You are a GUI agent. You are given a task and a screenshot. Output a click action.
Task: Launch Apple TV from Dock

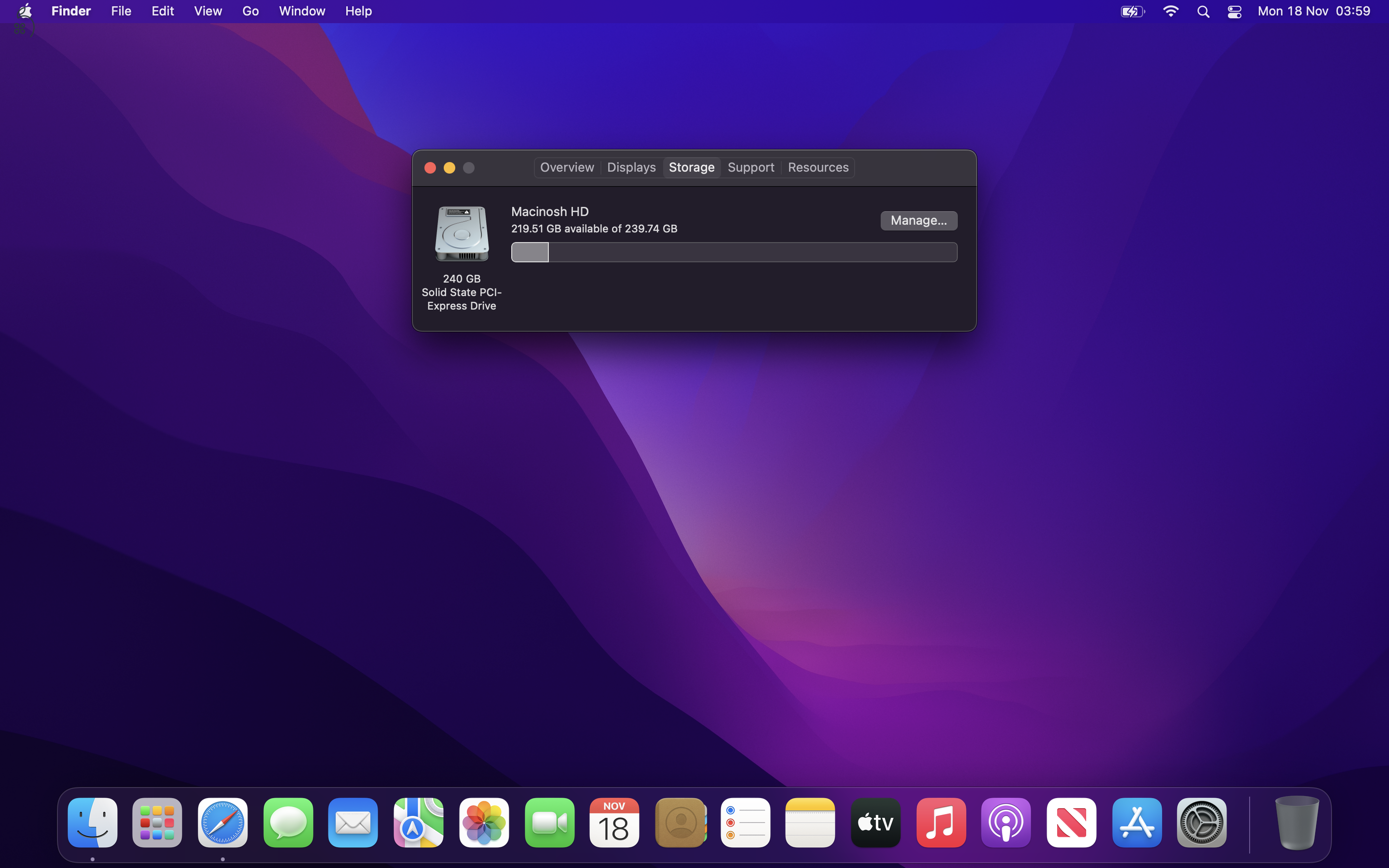875,822
